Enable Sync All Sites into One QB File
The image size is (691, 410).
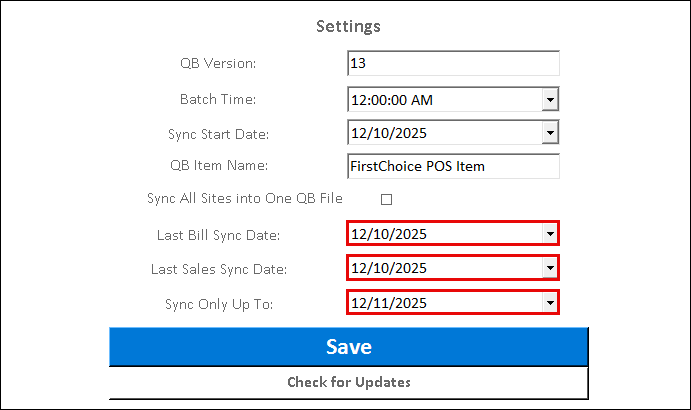(386, 199)
